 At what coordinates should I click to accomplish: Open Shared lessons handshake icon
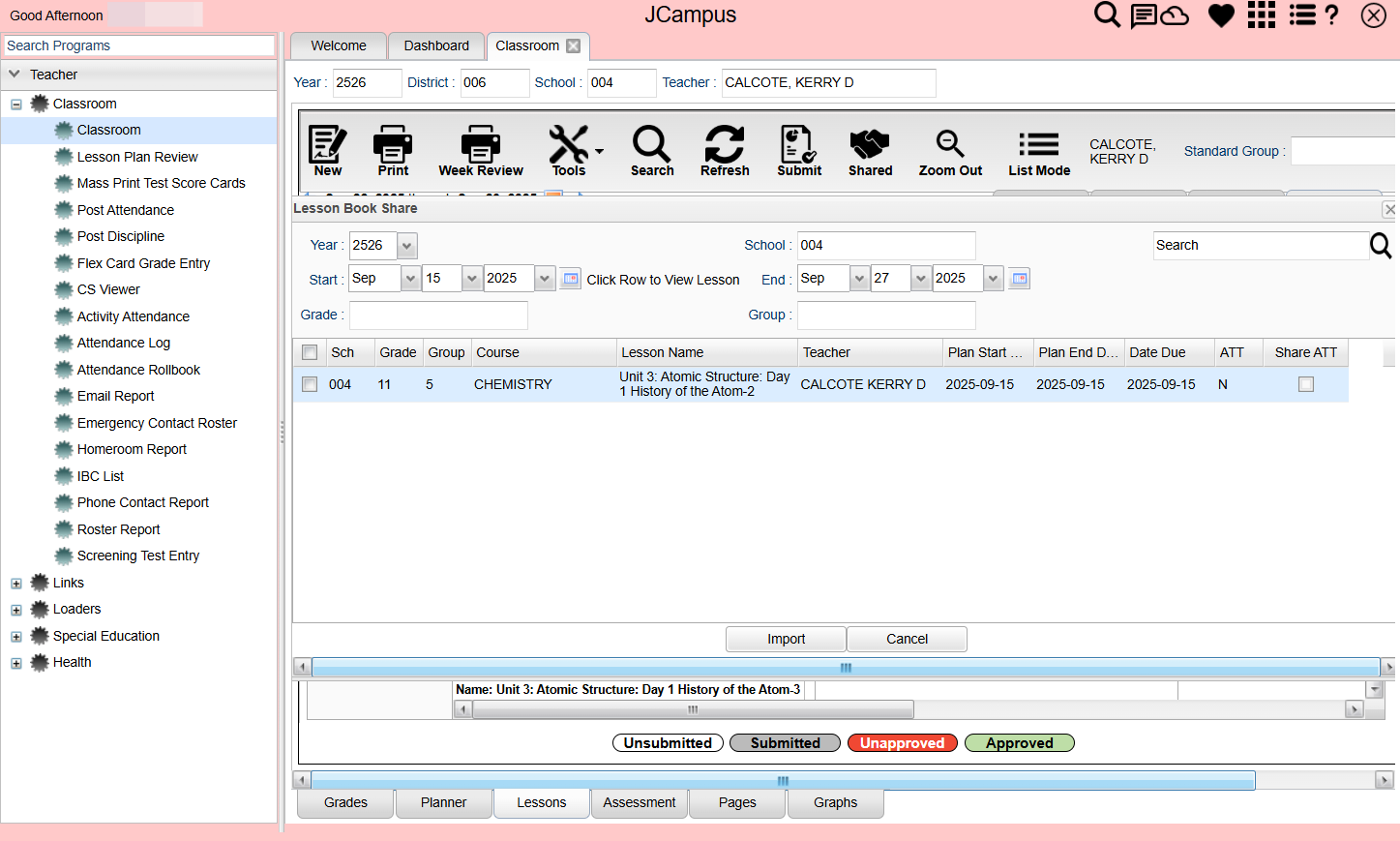pos(870,151)
